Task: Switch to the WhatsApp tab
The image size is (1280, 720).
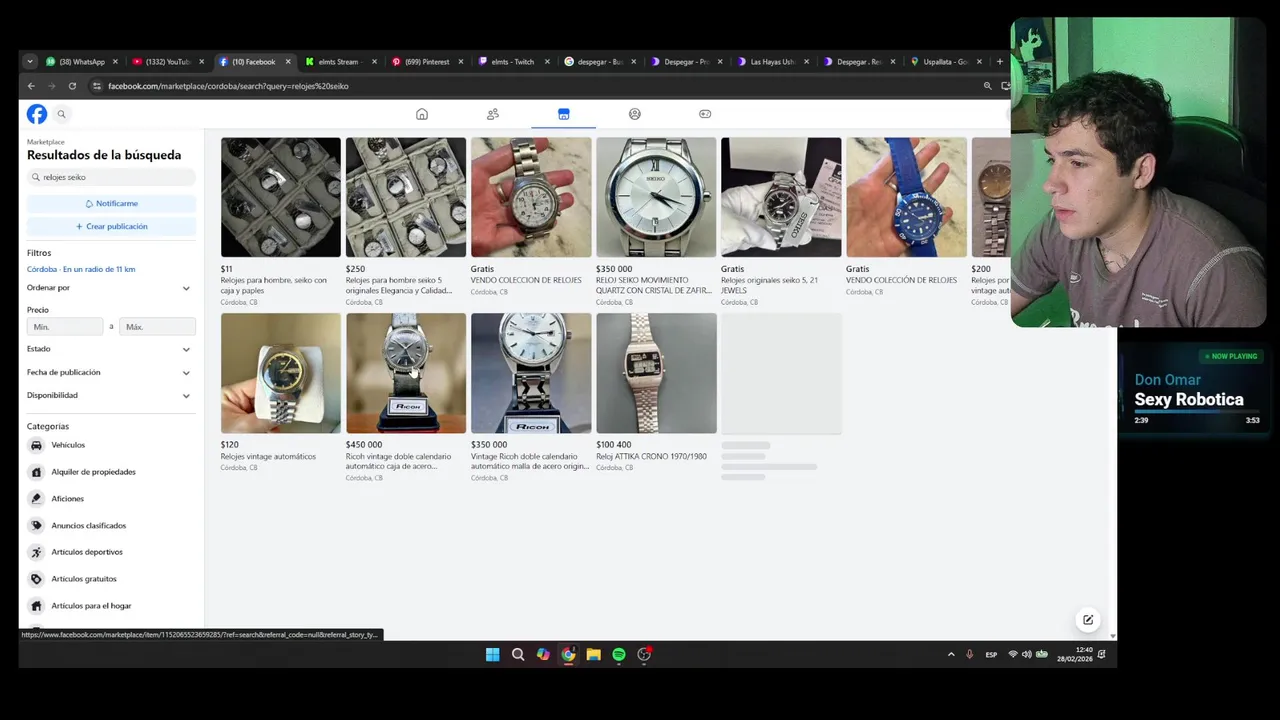Action: pyautogui.click(x=80, y=62)
